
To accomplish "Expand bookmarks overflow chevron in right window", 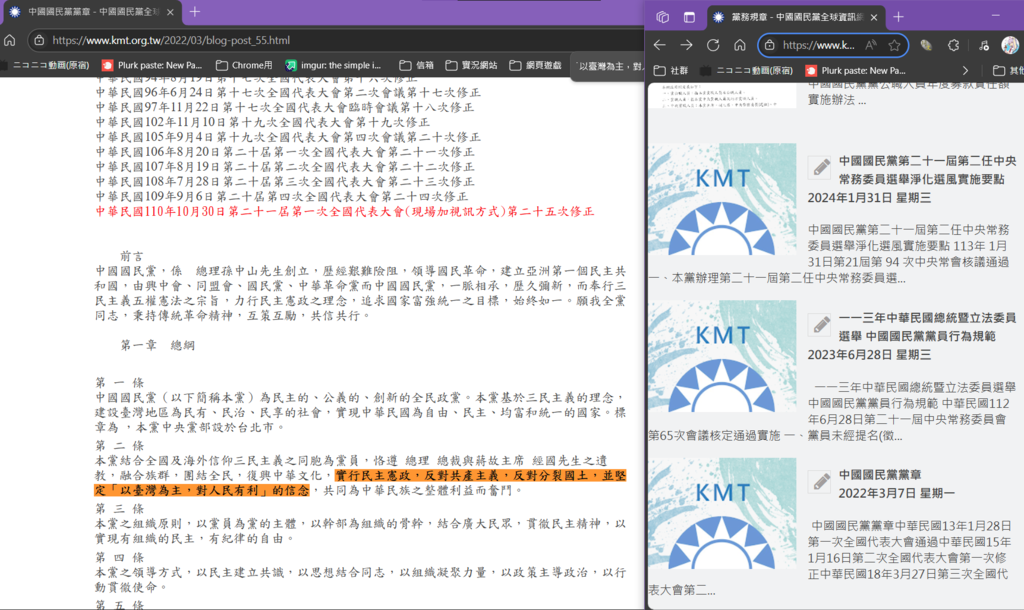I will coord(965,71).
